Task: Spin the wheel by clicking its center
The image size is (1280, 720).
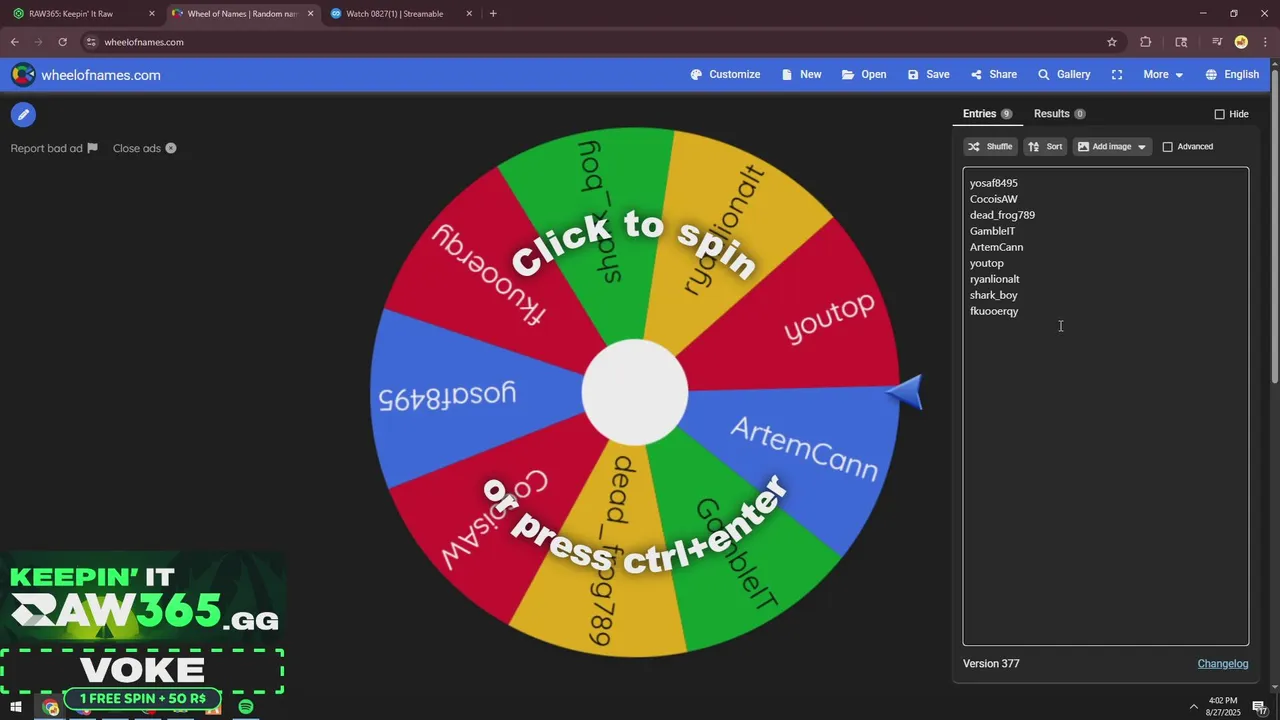Action: 635,392
